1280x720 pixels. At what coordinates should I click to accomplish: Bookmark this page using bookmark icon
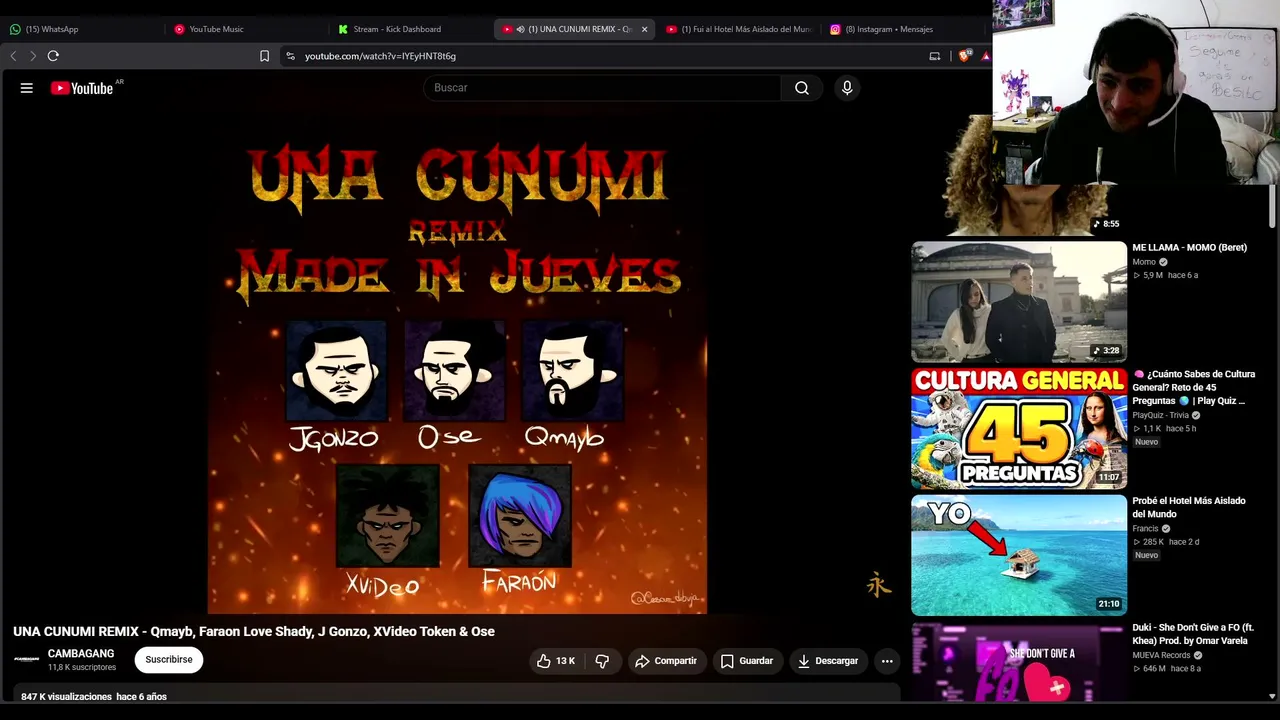click(x=264, y=56)
